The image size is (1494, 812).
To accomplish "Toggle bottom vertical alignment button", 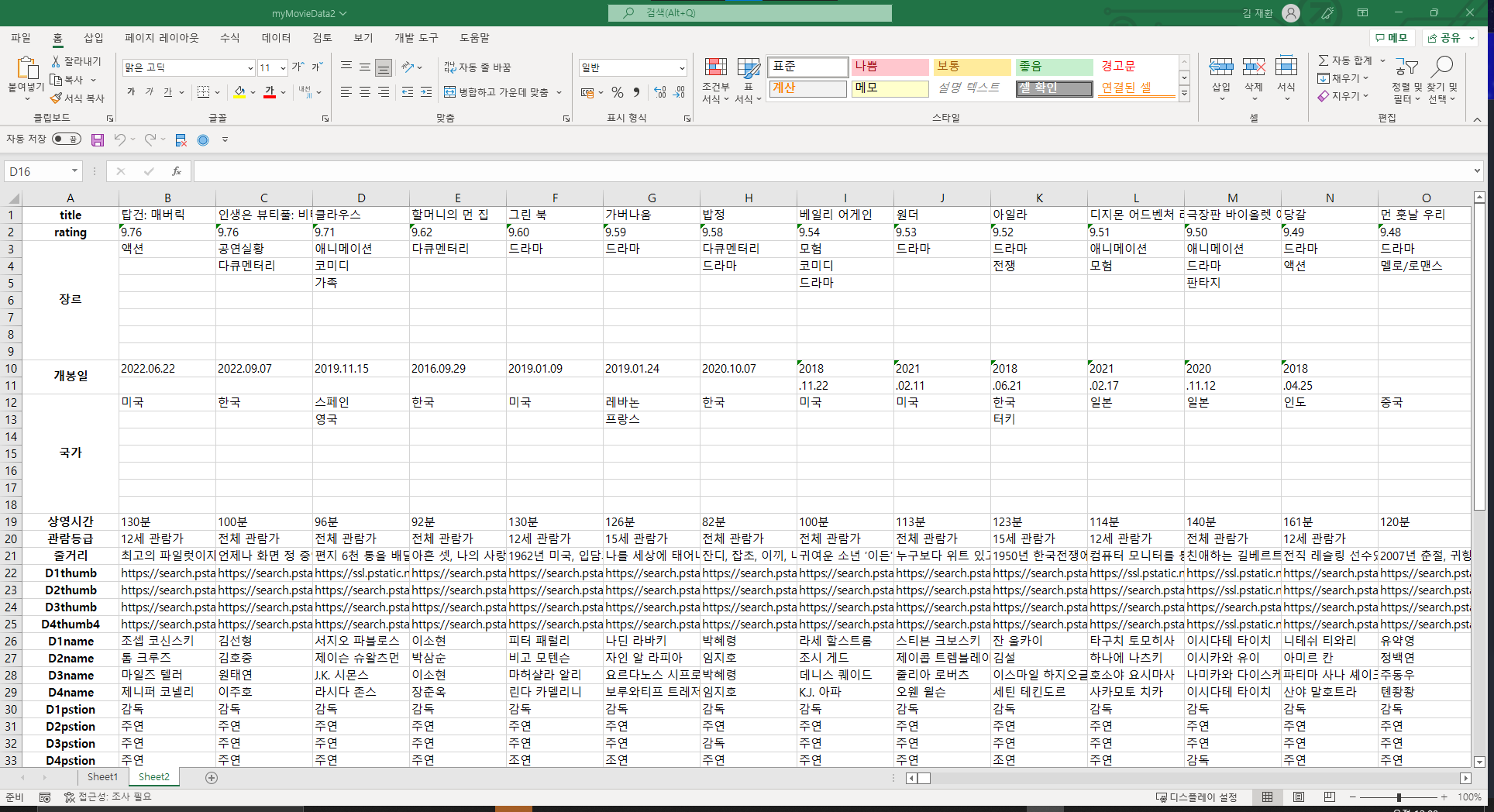I will click(384, 67).
